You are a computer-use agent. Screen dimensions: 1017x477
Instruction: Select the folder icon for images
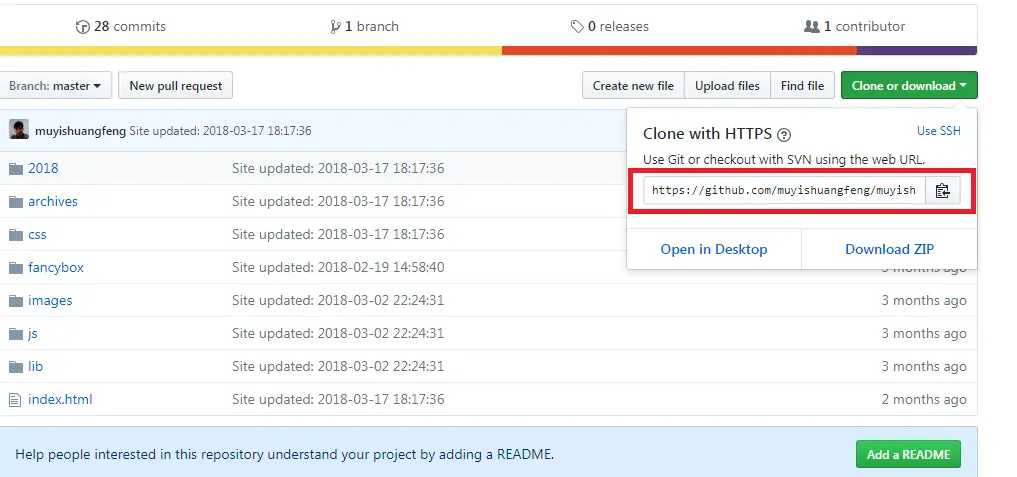(x=16, y=301)
